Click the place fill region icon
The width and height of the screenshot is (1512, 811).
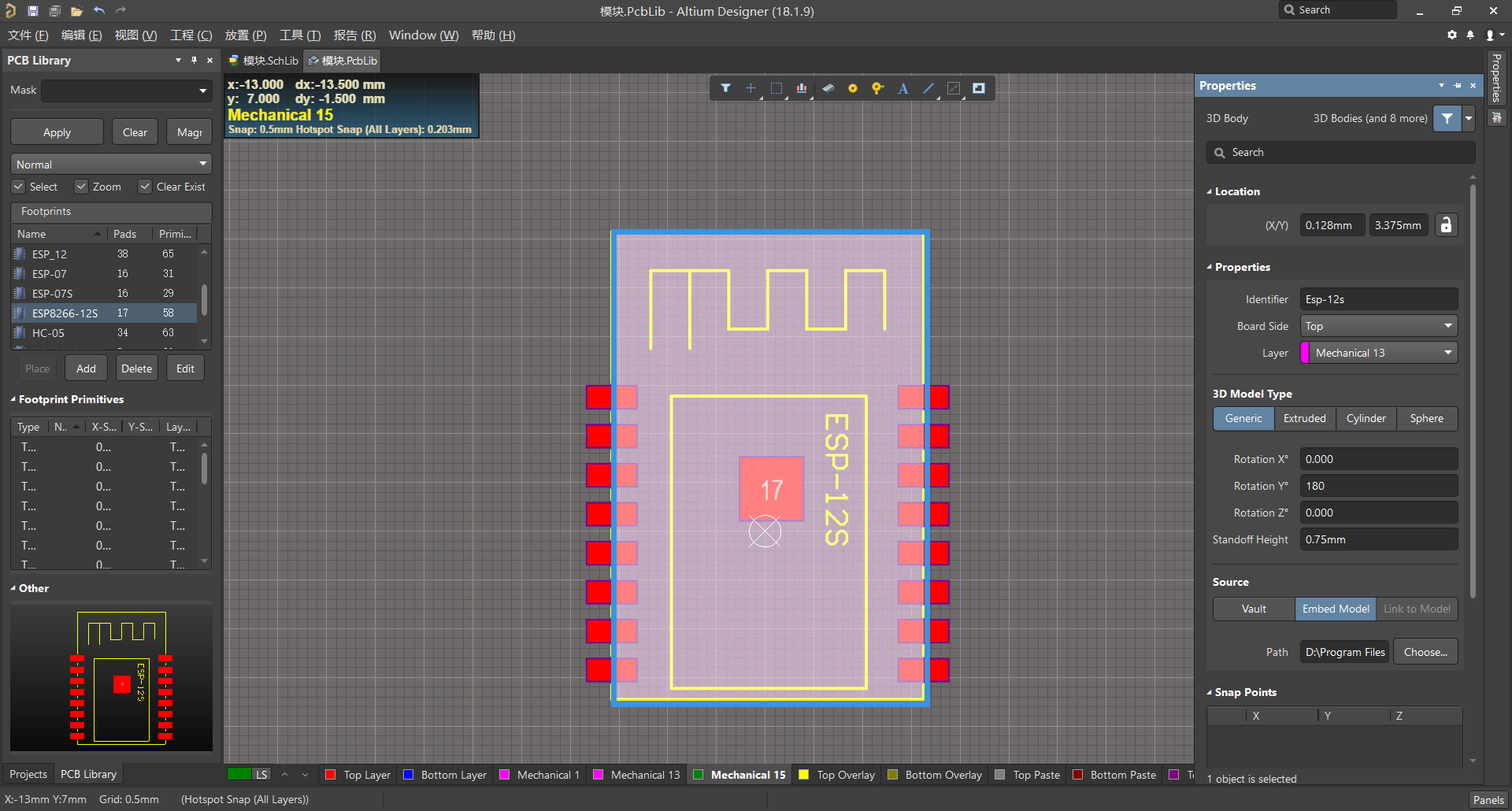[979, 88]
